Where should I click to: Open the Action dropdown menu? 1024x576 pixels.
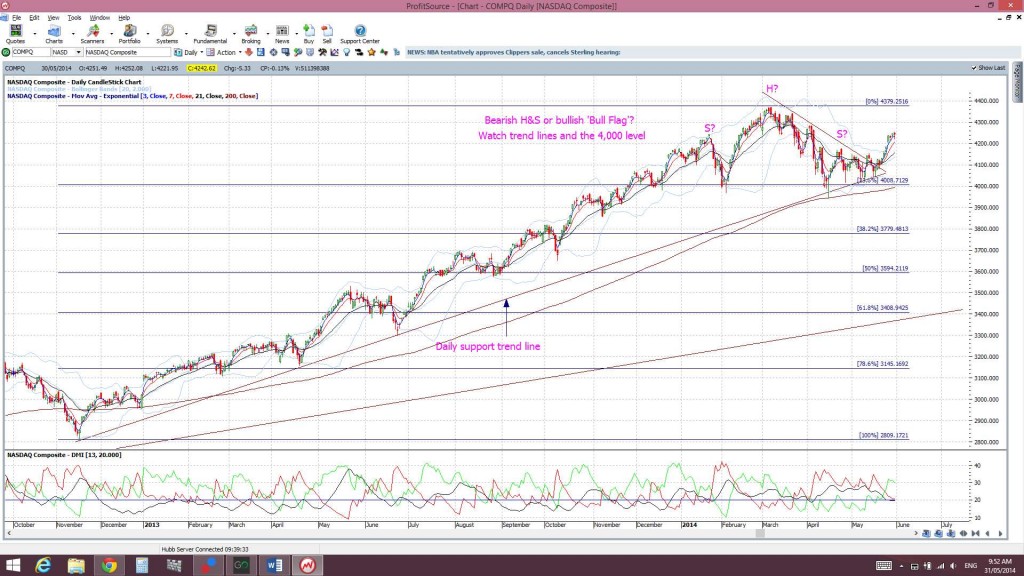(240, 52)
